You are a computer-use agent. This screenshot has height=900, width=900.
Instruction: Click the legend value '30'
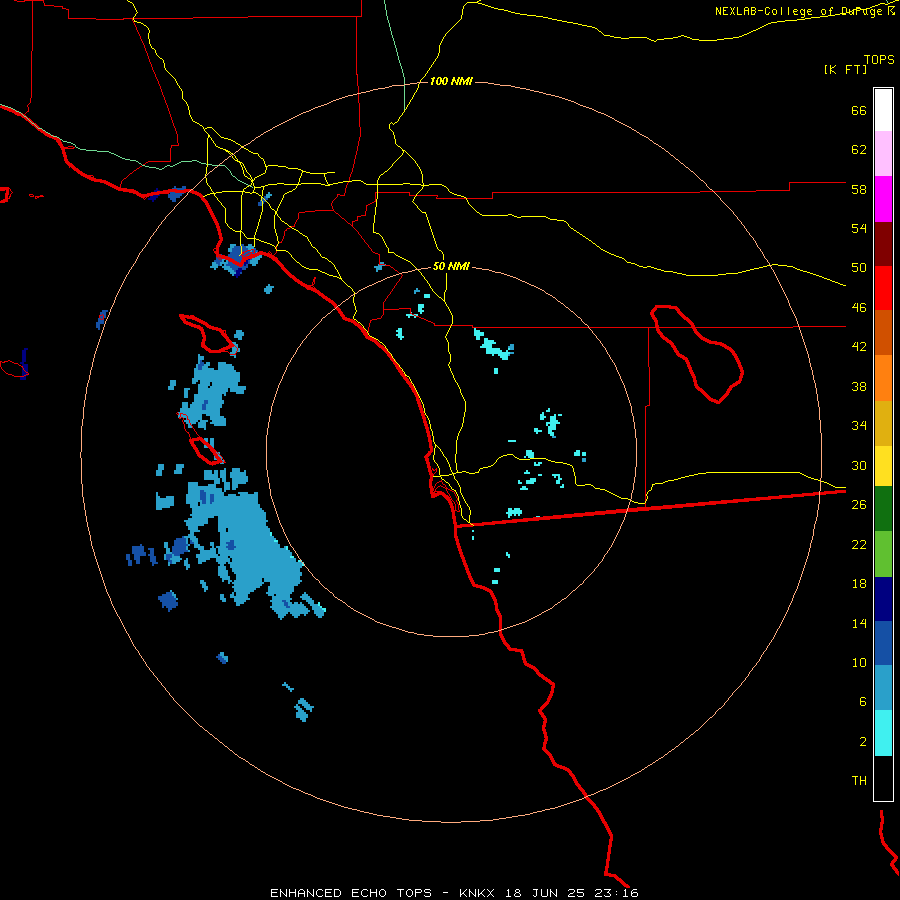859,465
